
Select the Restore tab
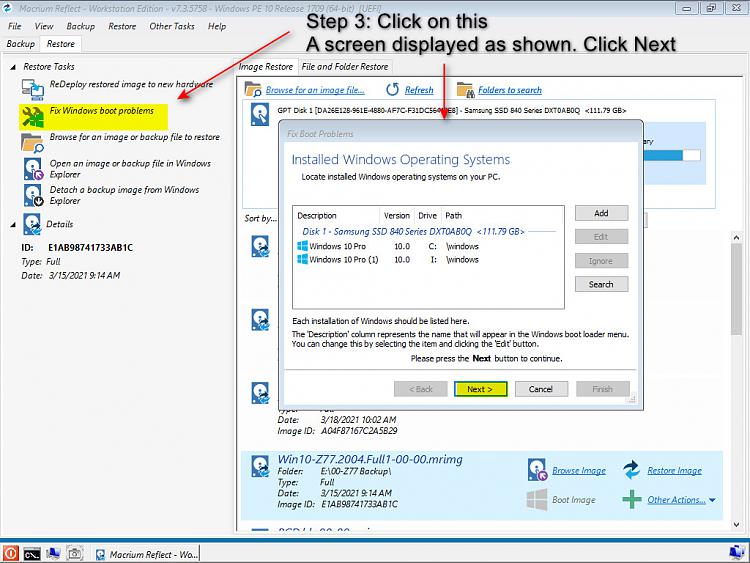[61, 44]
